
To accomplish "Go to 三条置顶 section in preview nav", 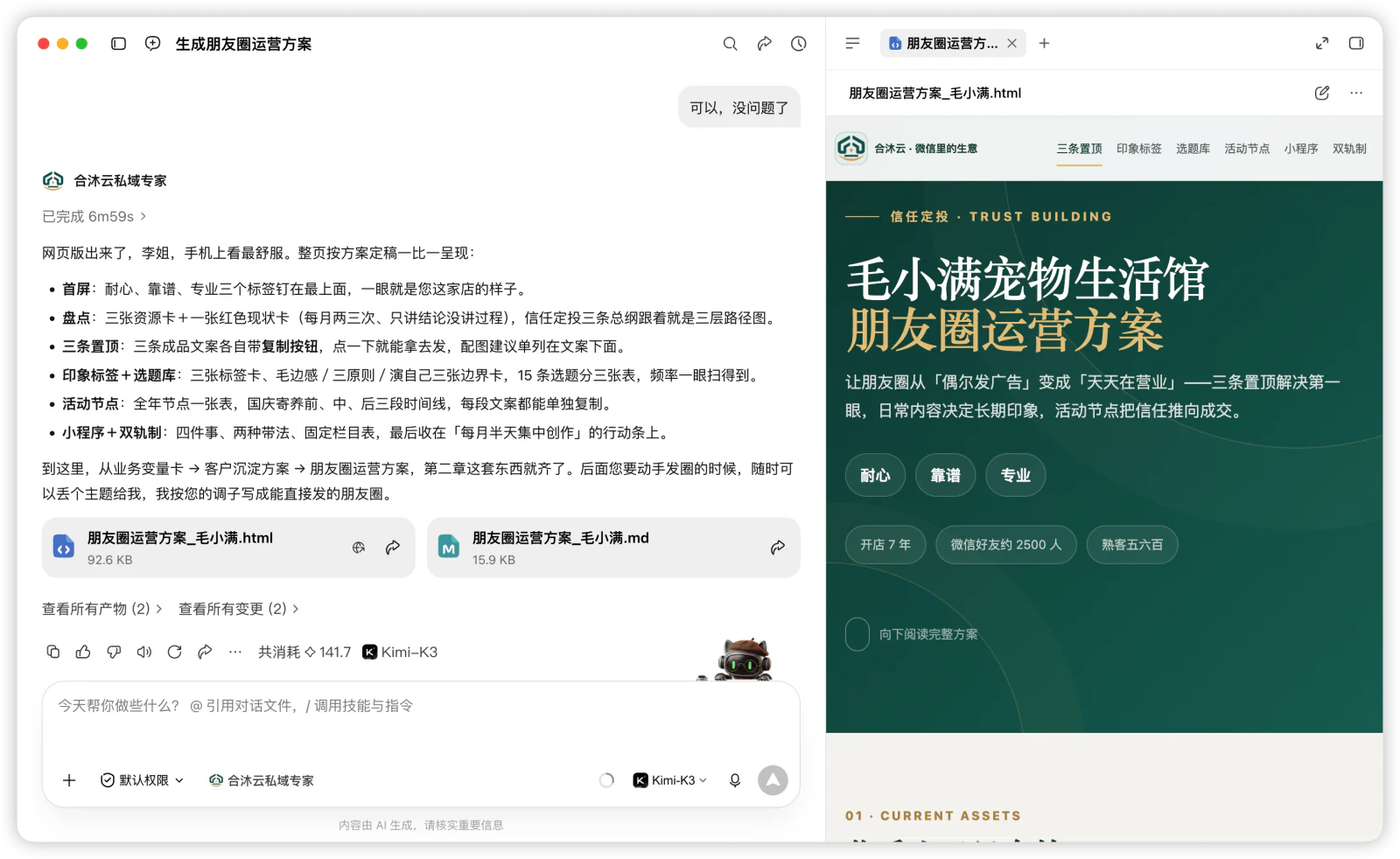I will pyautogui.click(x=1079, y=149).
